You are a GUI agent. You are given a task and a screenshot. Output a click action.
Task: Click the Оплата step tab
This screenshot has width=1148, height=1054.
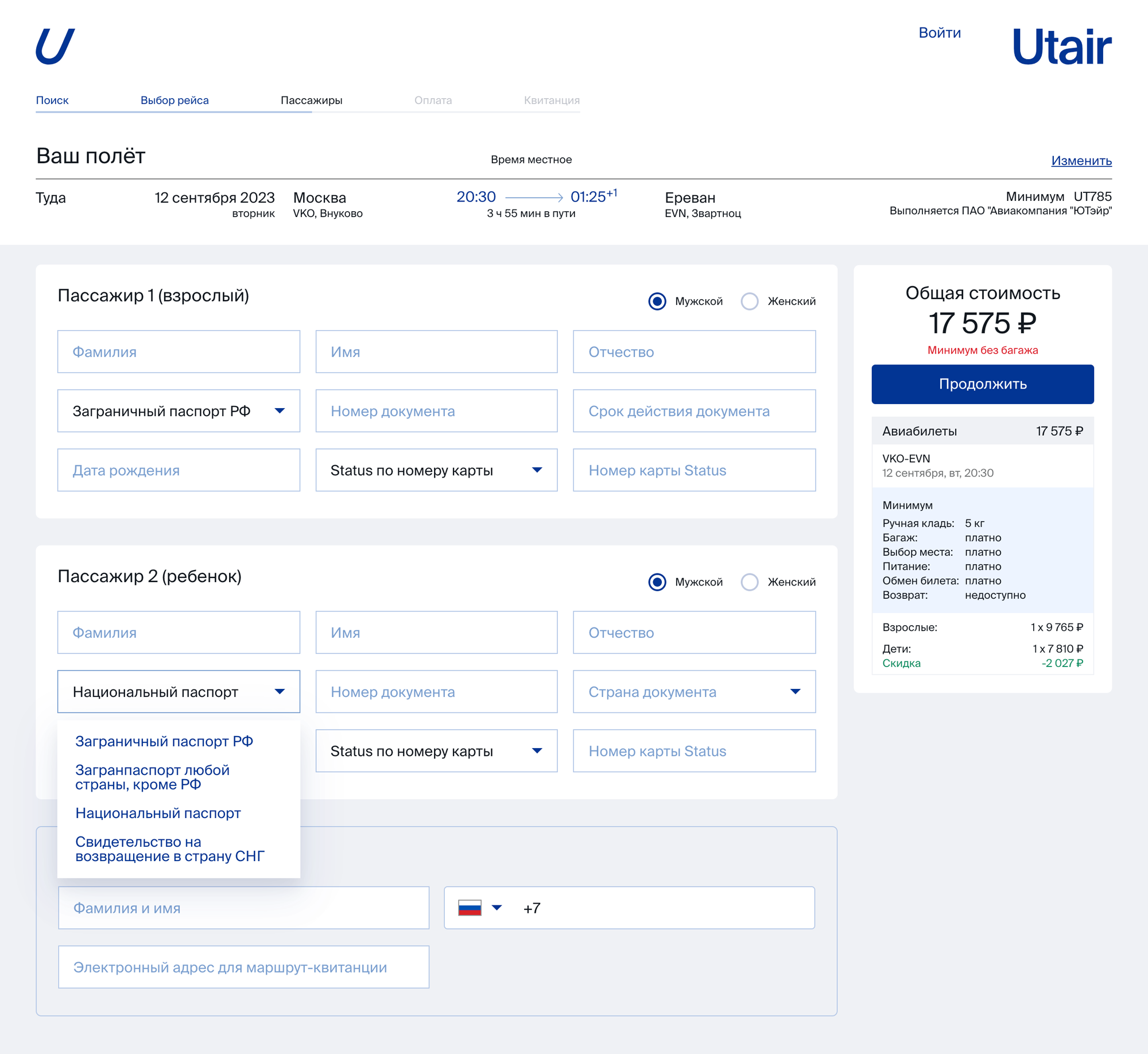[433, 100]
